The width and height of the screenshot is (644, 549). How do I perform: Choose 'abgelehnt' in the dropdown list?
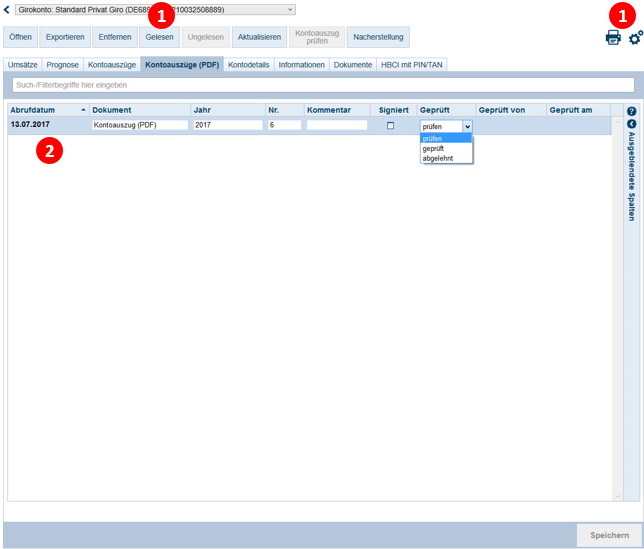click(437, 158)
